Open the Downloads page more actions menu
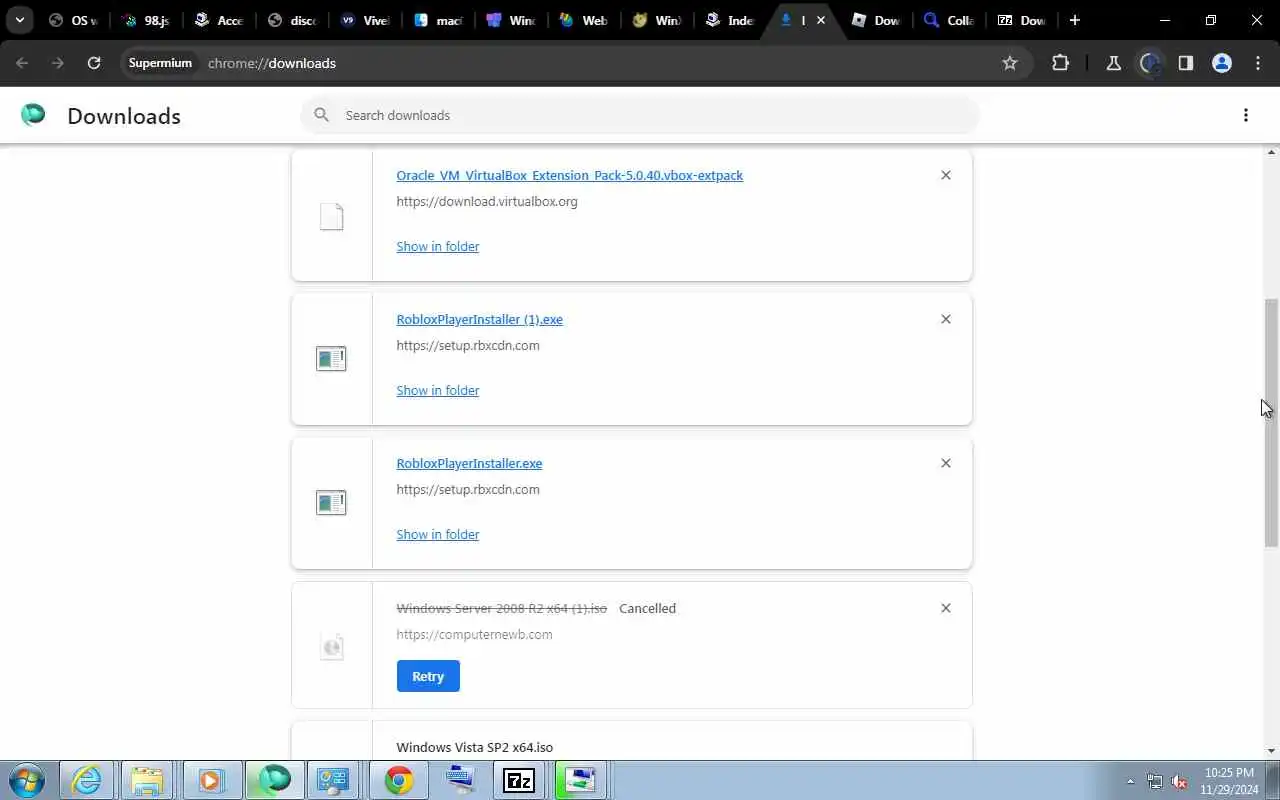Screen dimensions: 1280x800 1245,115
